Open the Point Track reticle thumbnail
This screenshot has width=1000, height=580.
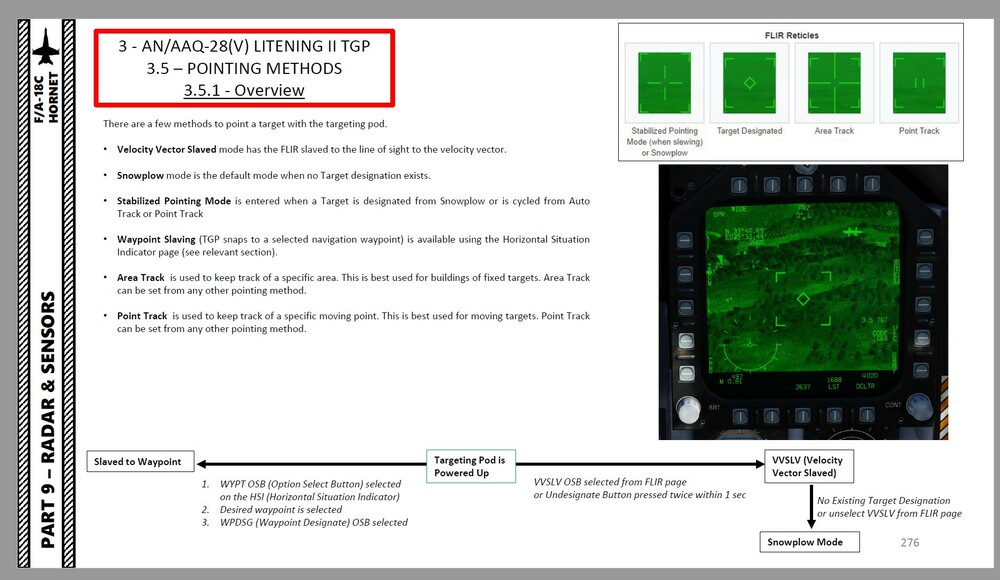(x=919, y=83)
